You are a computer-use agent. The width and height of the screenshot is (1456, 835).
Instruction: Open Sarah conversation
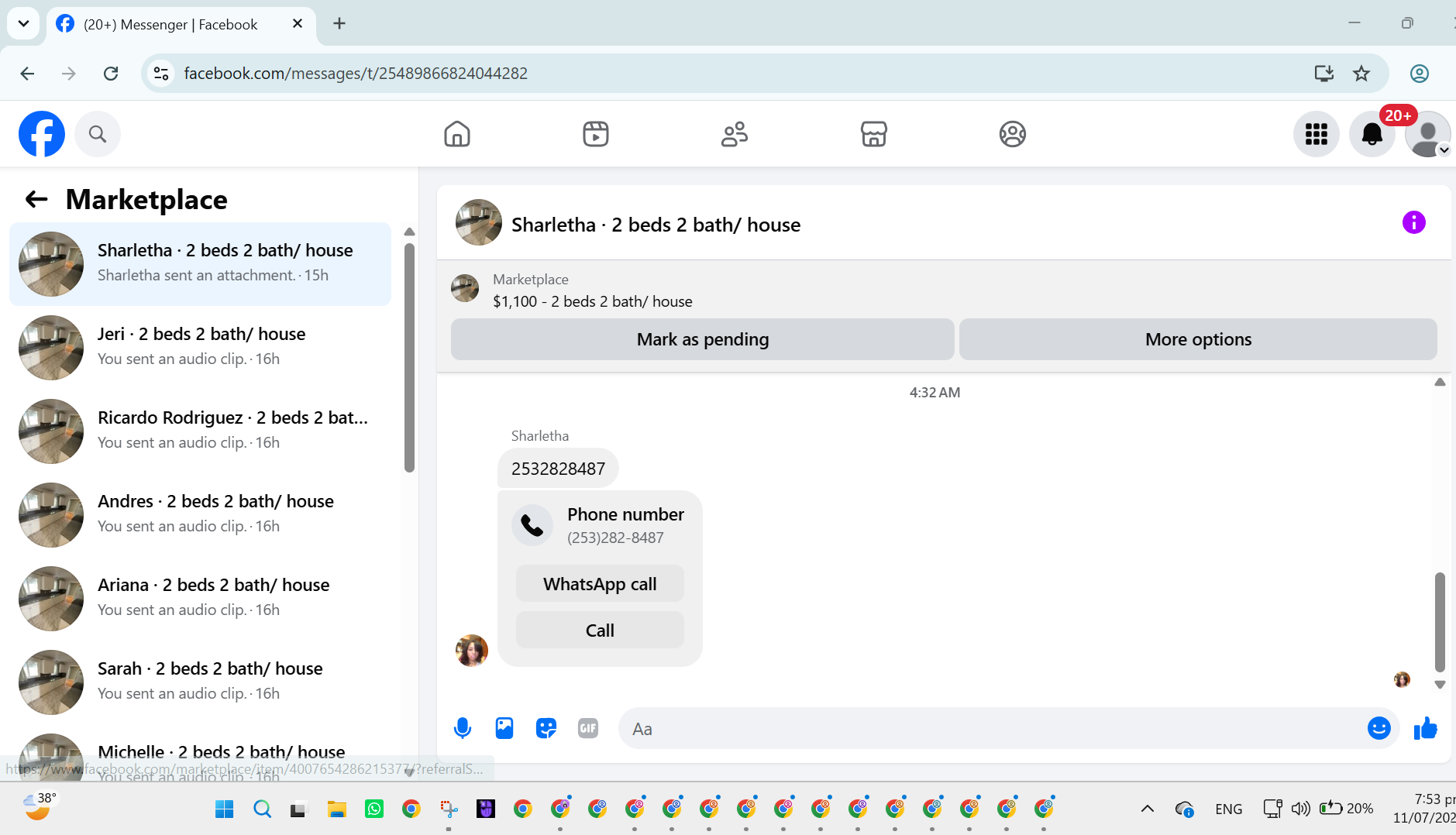[201, 682]
